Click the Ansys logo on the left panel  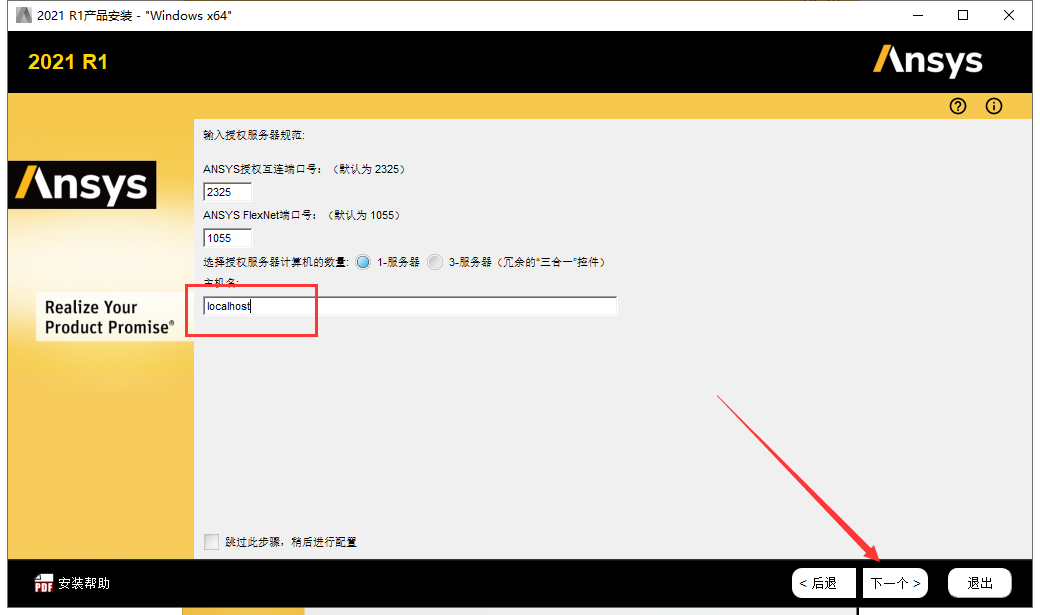point(82,185)
